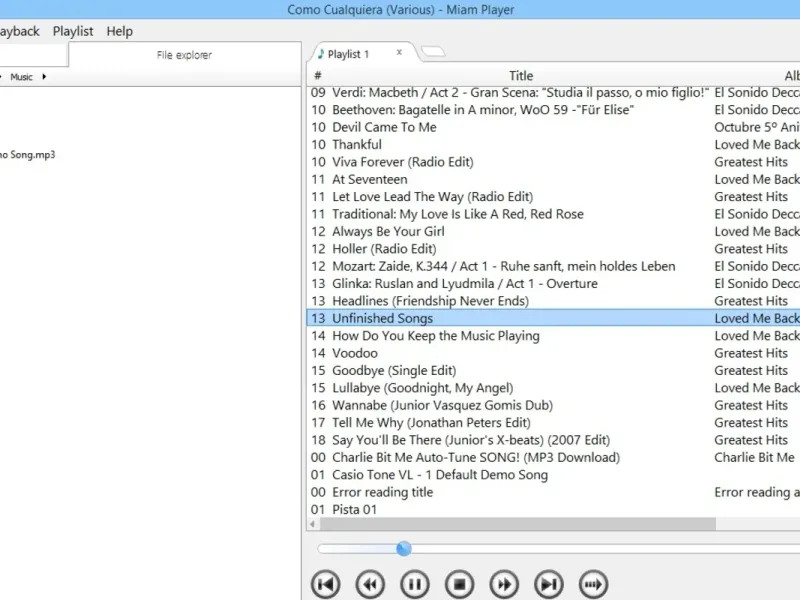The image size is (800, 600).
Task: Select 'Lullabye (Goodnight, My Angel)' track
Action: click(x=553, y=387)
